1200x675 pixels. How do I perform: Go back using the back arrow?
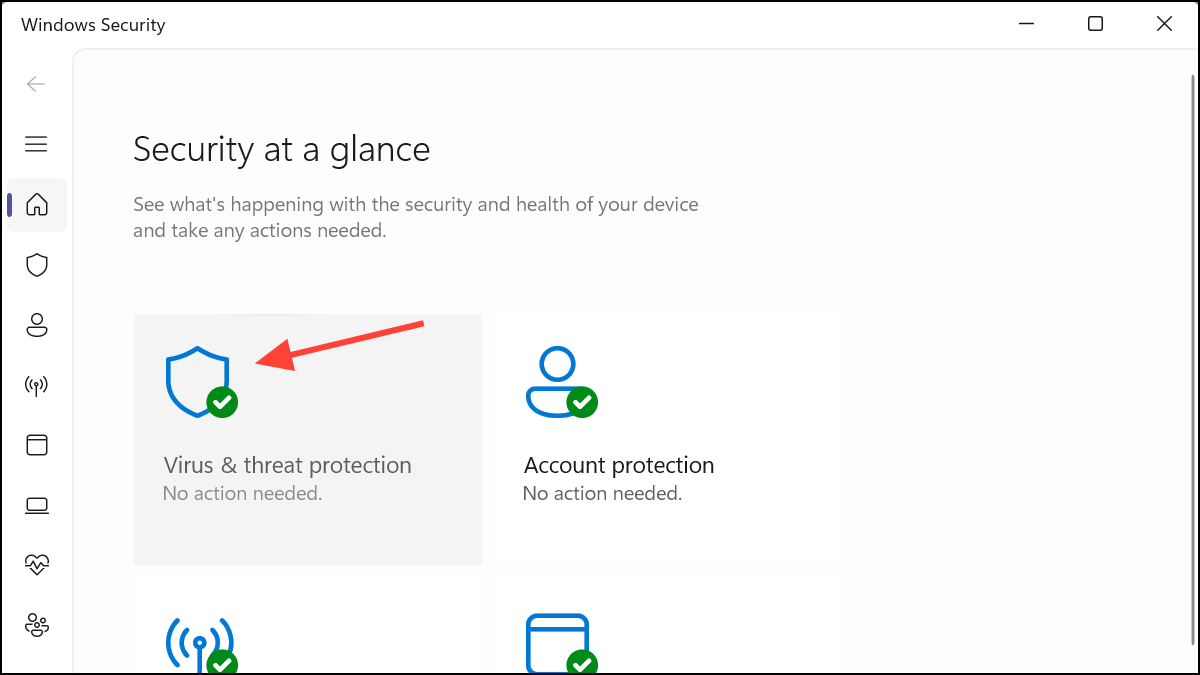36,84
